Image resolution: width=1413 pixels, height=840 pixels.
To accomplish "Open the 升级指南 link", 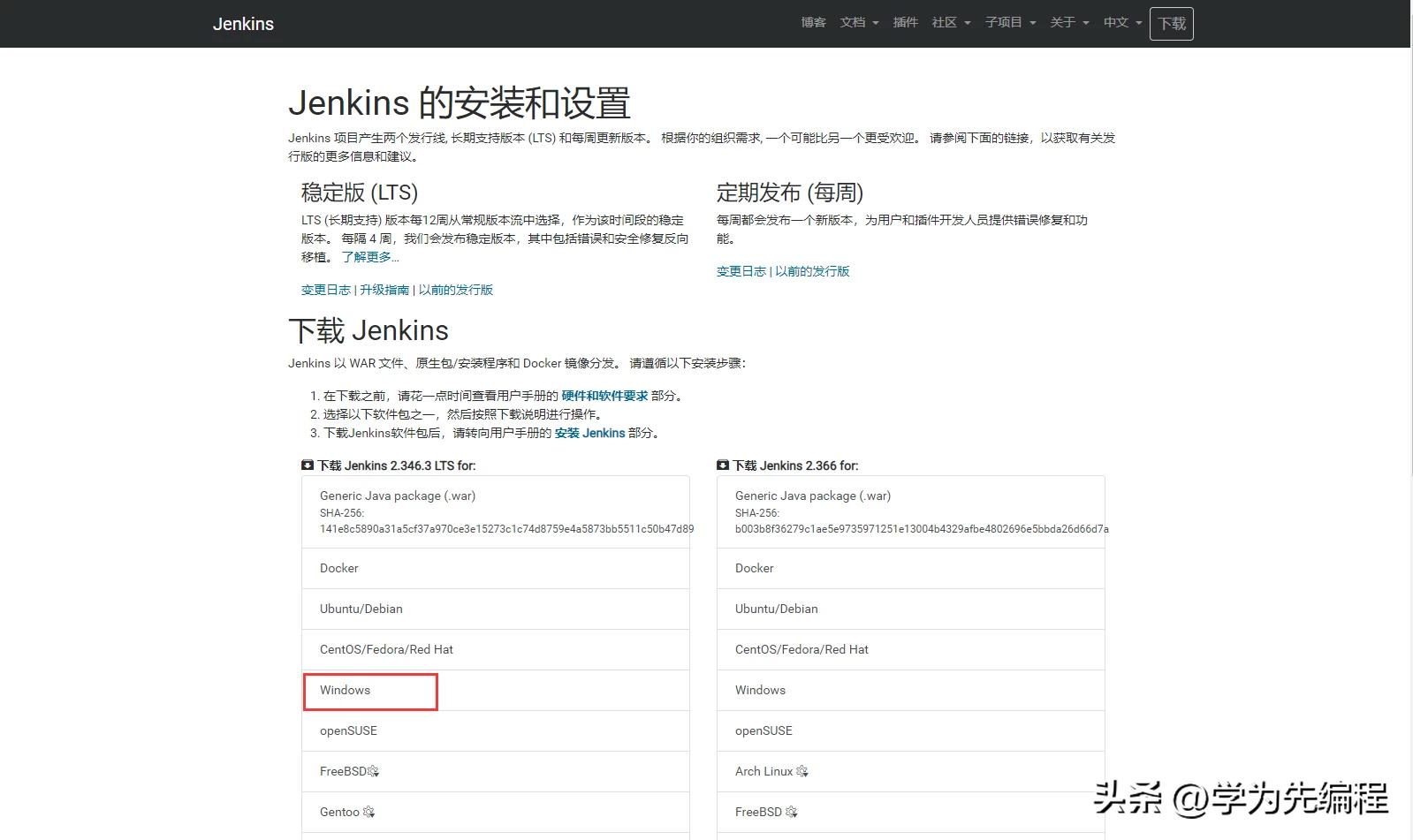I will coord(384,290).
